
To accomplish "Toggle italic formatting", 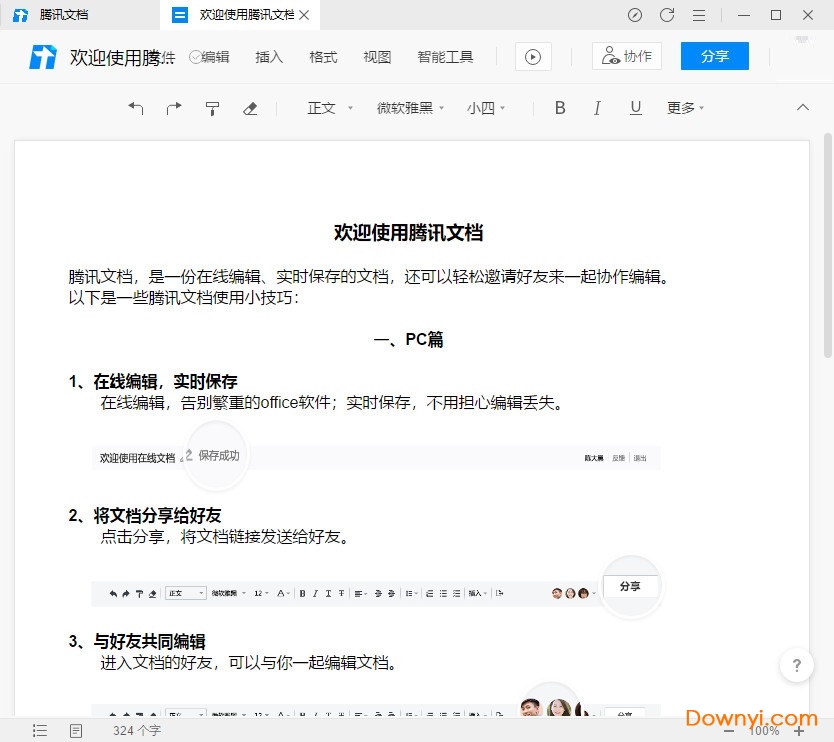I will [x=598, y=108].
